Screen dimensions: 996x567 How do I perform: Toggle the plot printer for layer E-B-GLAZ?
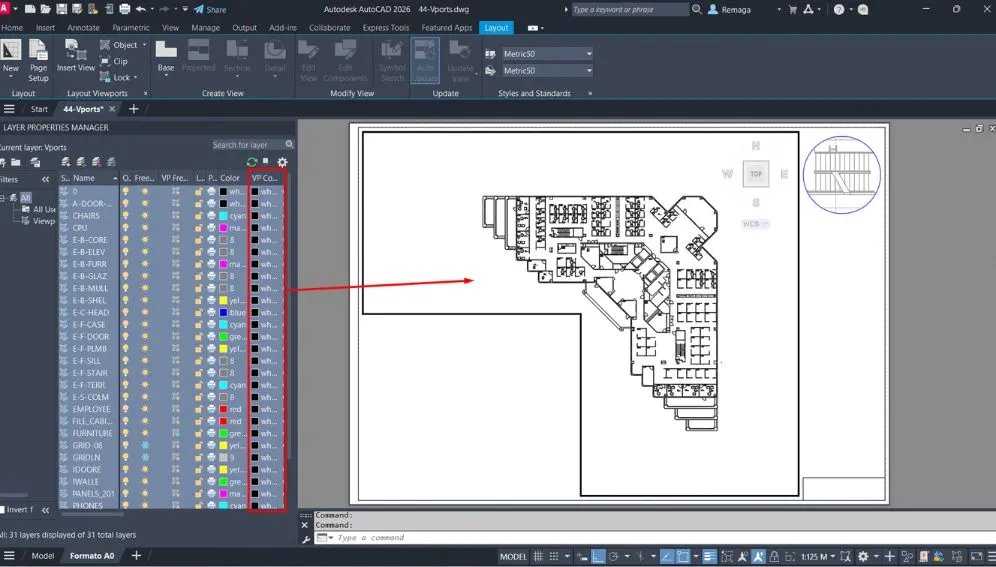pos(212,276)
